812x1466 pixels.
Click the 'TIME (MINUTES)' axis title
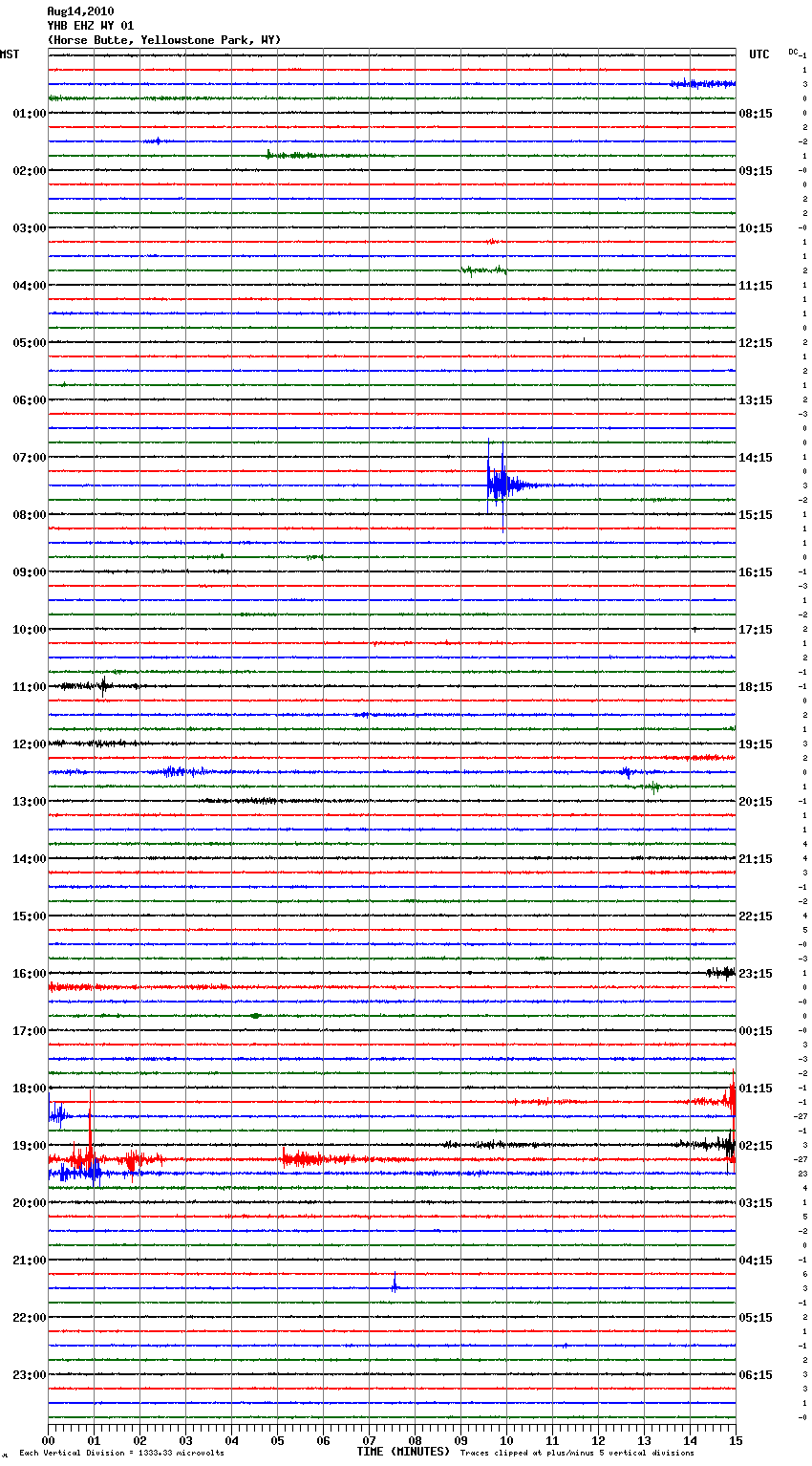(403, 1451)
